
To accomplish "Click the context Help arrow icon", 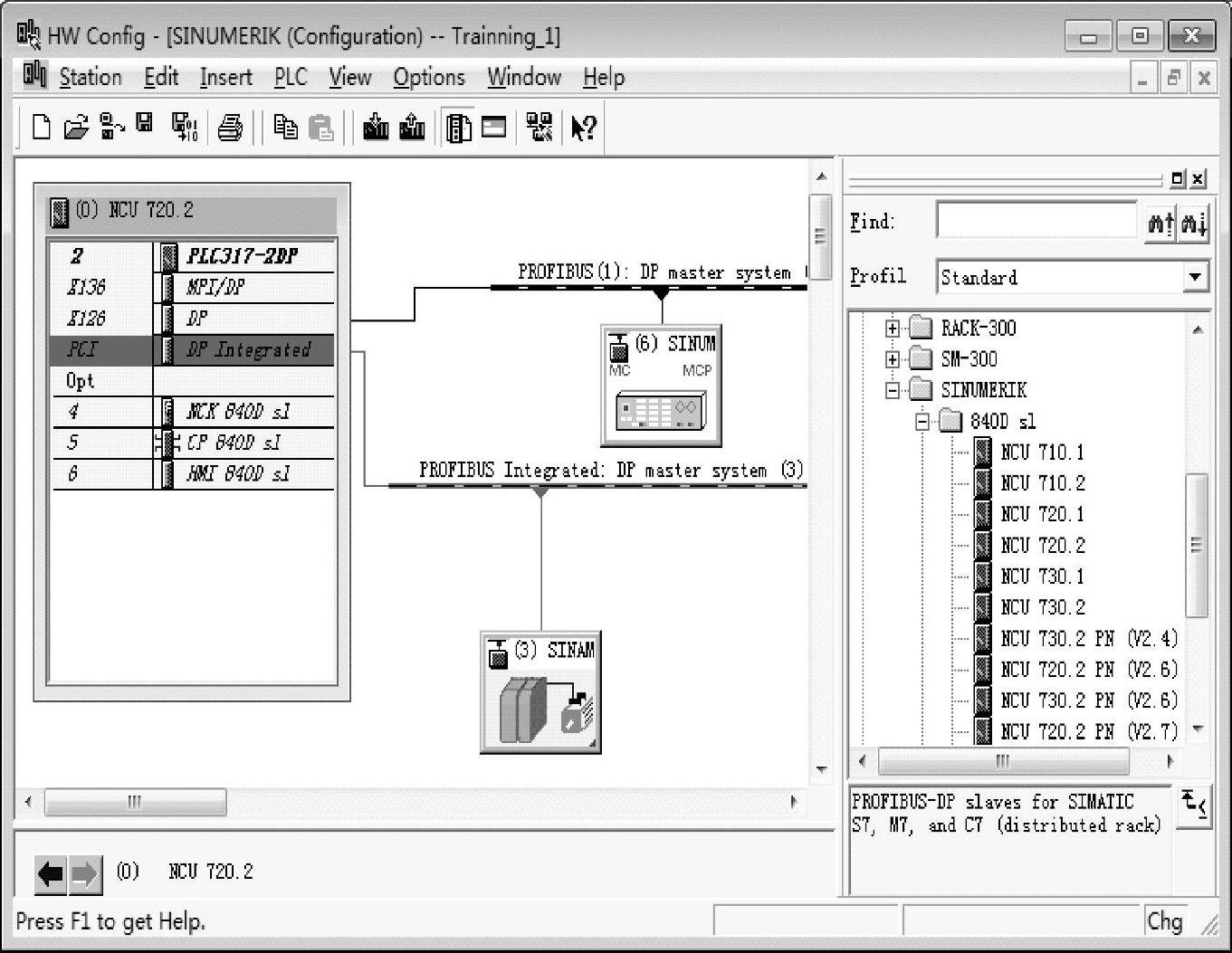I will click(584, 128).
